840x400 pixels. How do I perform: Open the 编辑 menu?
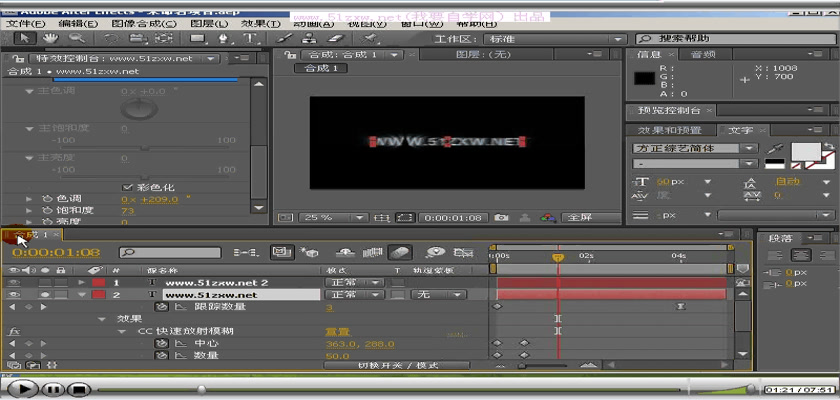[x=78, y=24]
